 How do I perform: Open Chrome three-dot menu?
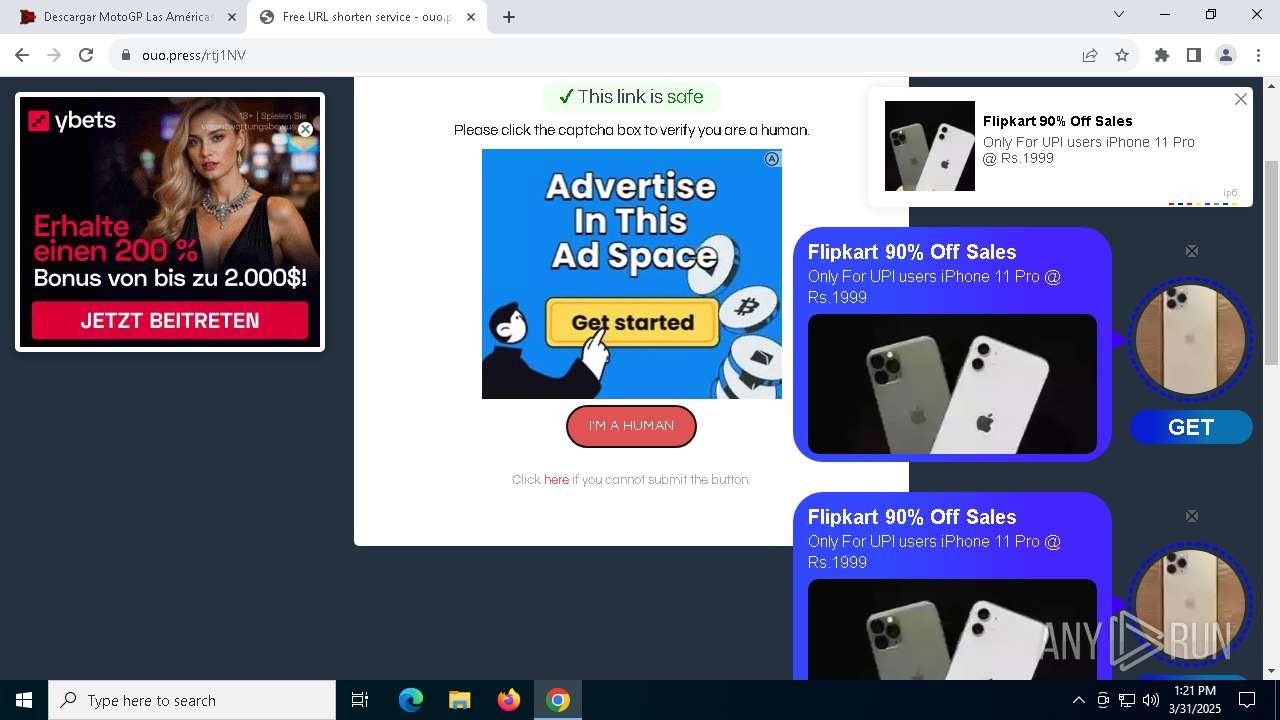click(x=1258, y=55)
